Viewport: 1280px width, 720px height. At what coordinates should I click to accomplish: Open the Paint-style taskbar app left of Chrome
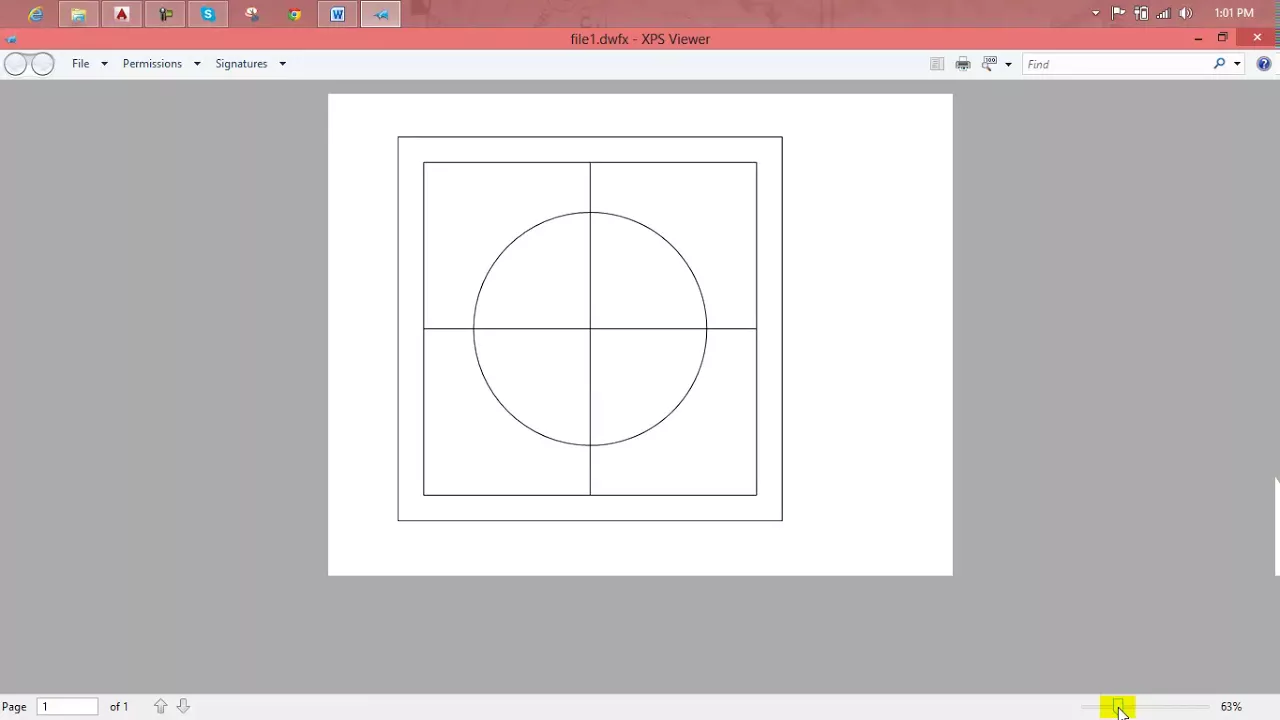252,14
